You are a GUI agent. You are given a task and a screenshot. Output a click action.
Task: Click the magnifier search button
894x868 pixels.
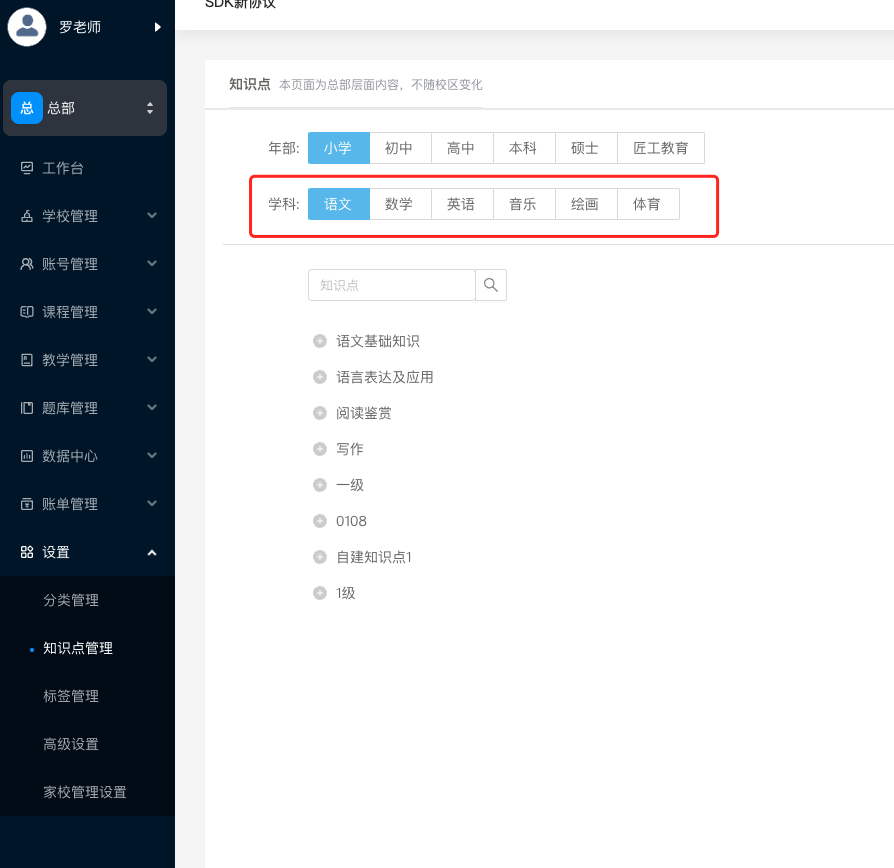[491, 285]
